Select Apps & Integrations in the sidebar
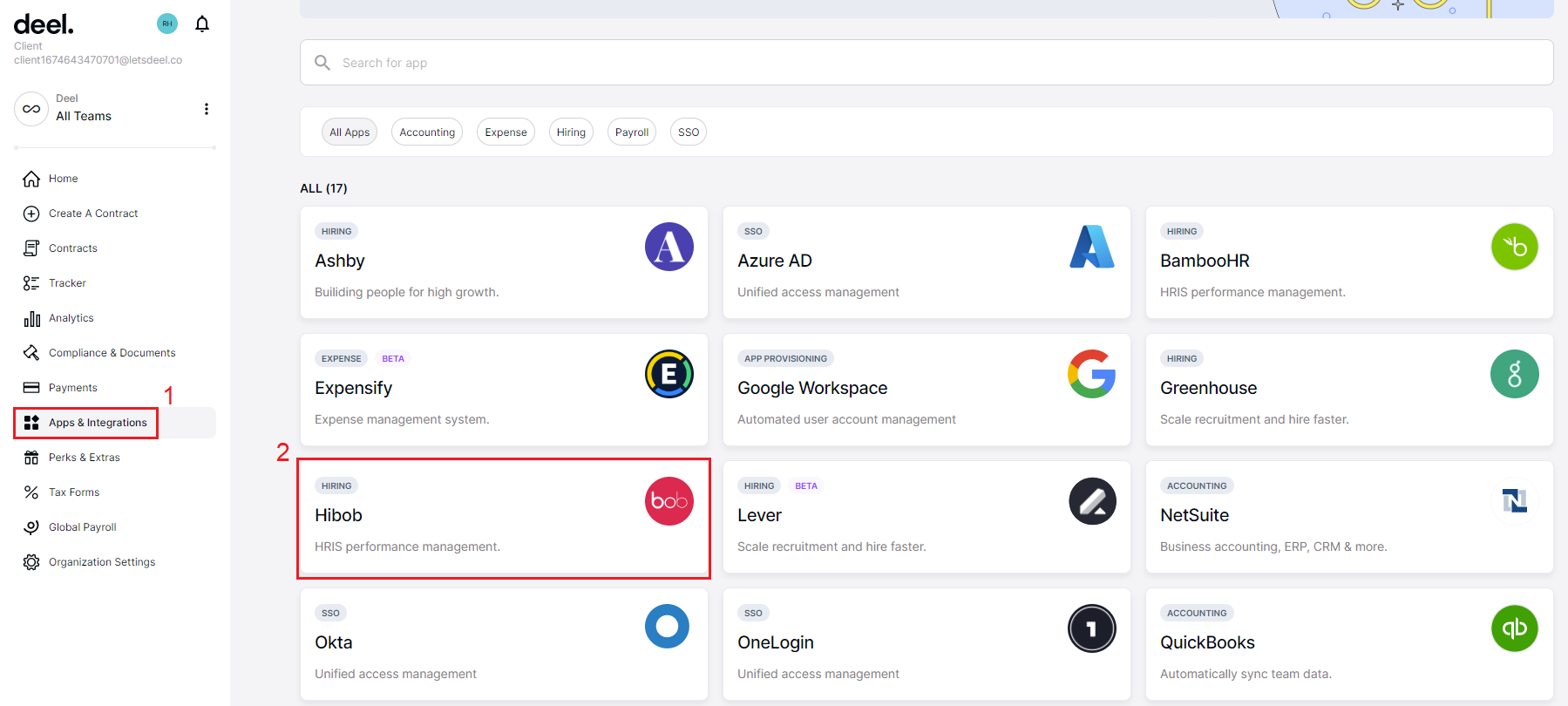 tap(115, 423)
